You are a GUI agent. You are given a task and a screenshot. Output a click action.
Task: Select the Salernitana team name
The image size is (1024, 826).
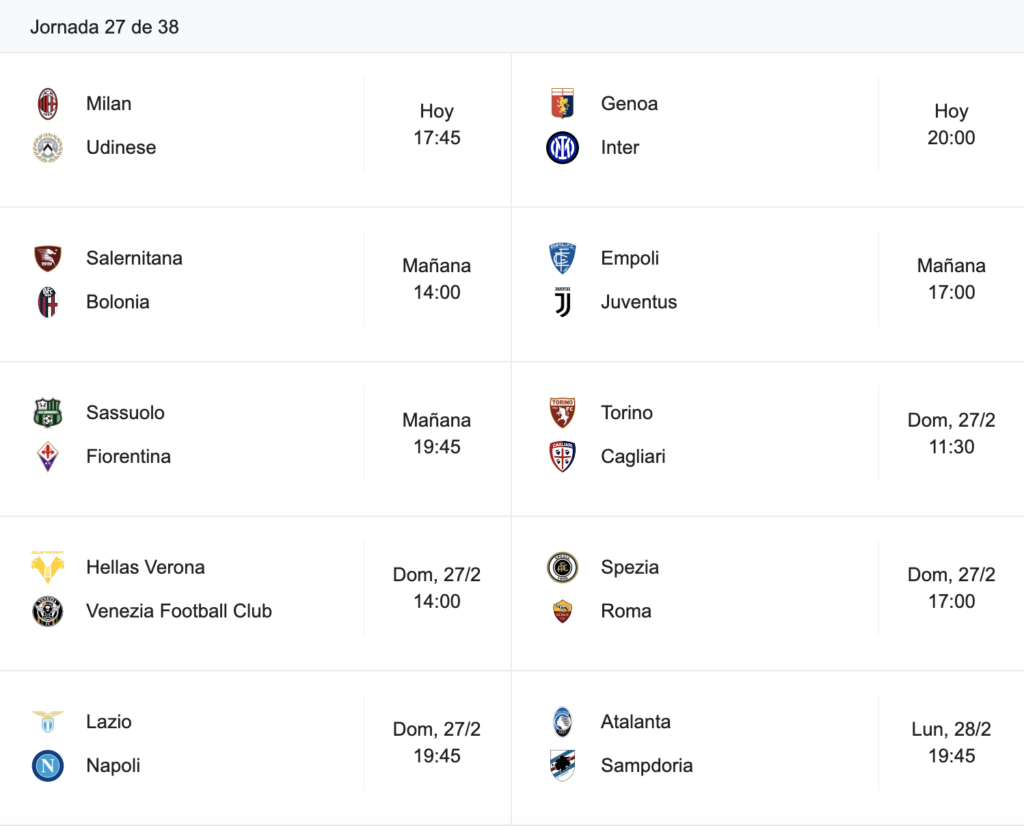134,258
